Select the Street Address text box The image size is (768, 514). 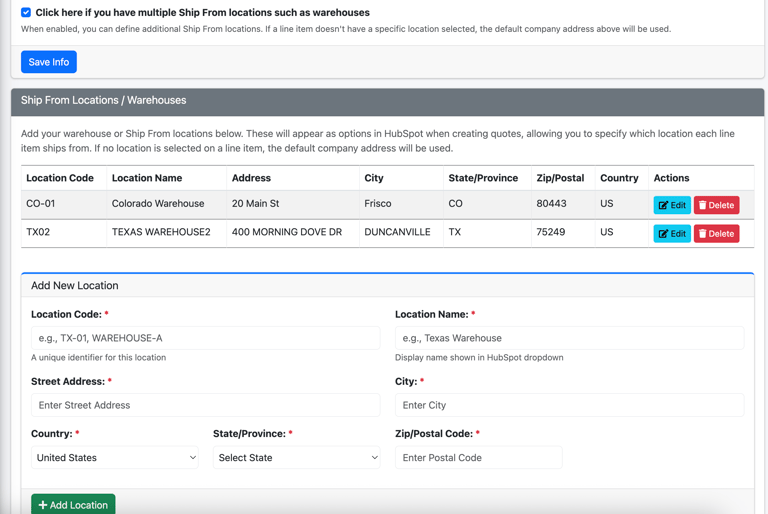[x=205, y=405]
